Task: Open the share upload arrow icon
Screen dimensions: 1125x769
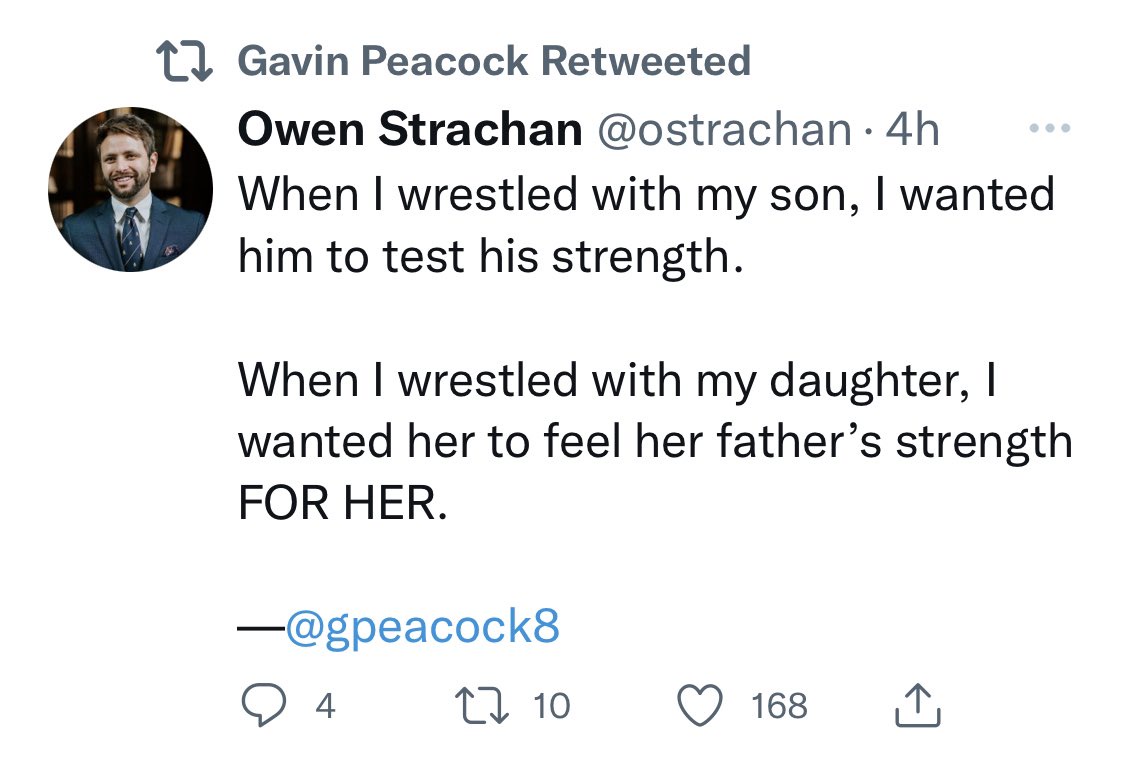Action: click(918, 705)
